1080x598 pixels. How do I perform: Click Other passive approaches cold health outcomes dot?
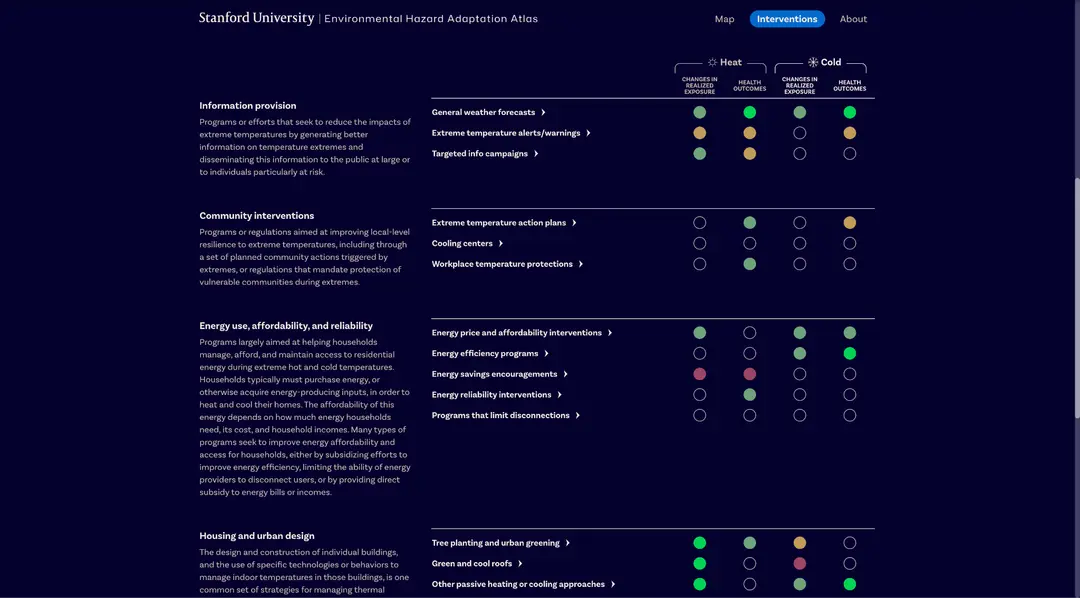click(x=849, y=584)
